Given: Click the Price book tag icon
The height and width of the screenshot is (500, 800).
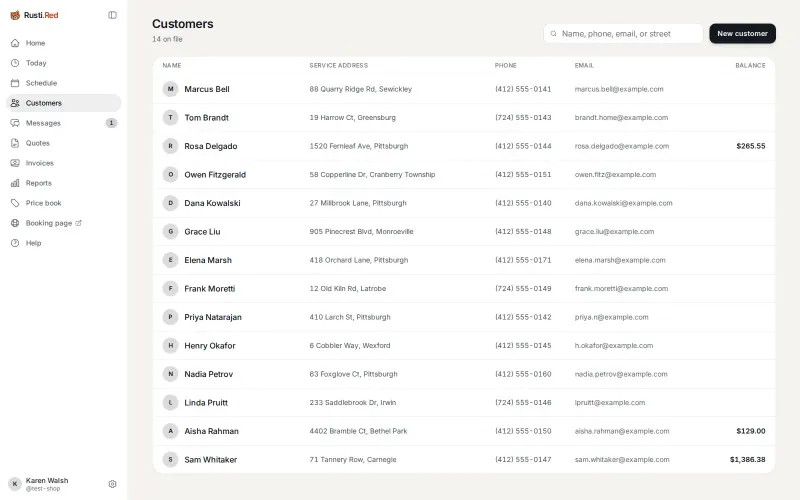Looking at the screenshot, I should point(15,203).
